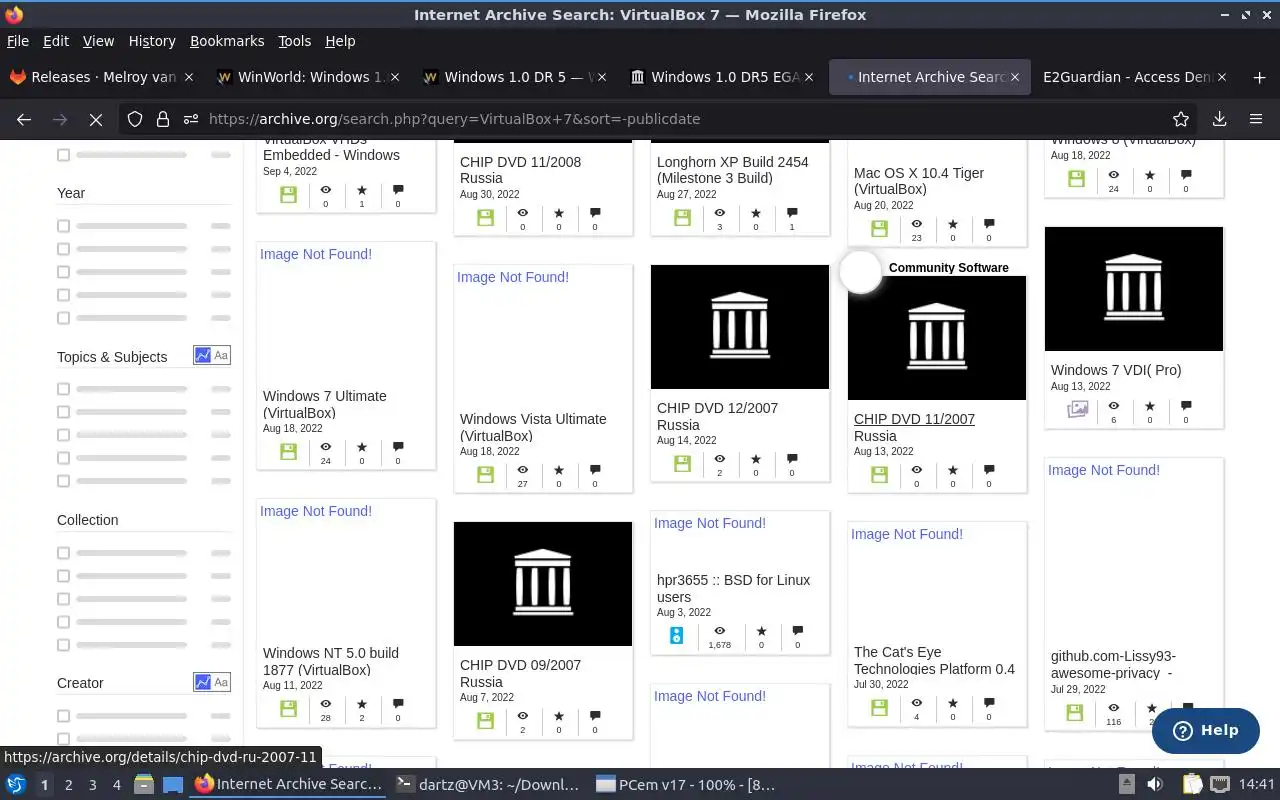This screenshot has width=1280, height=800.
Task: Sort Creator facets by count
Action: click(203, 682)
